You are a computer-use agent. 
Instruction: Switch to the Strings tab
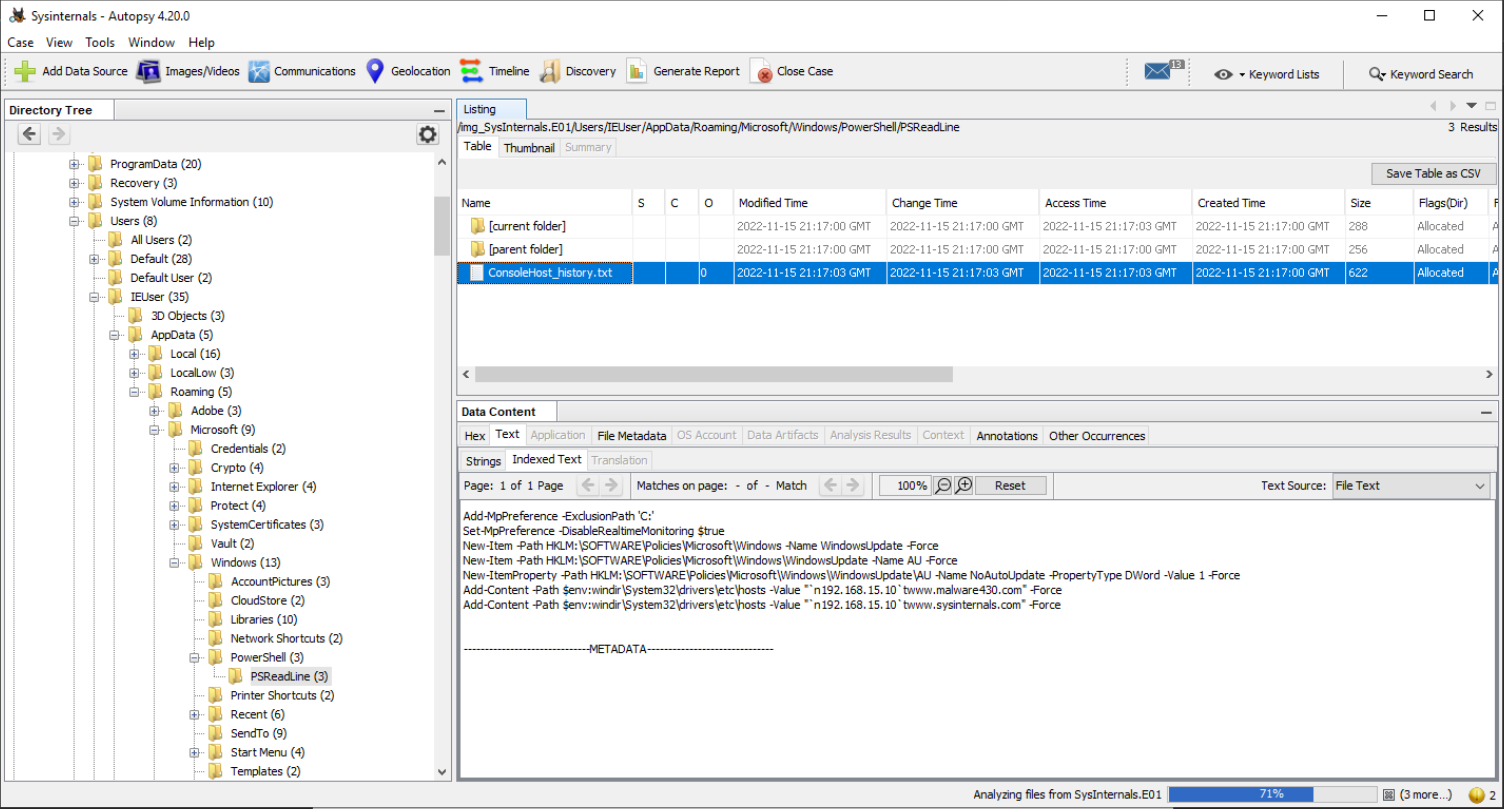point(483,460)
